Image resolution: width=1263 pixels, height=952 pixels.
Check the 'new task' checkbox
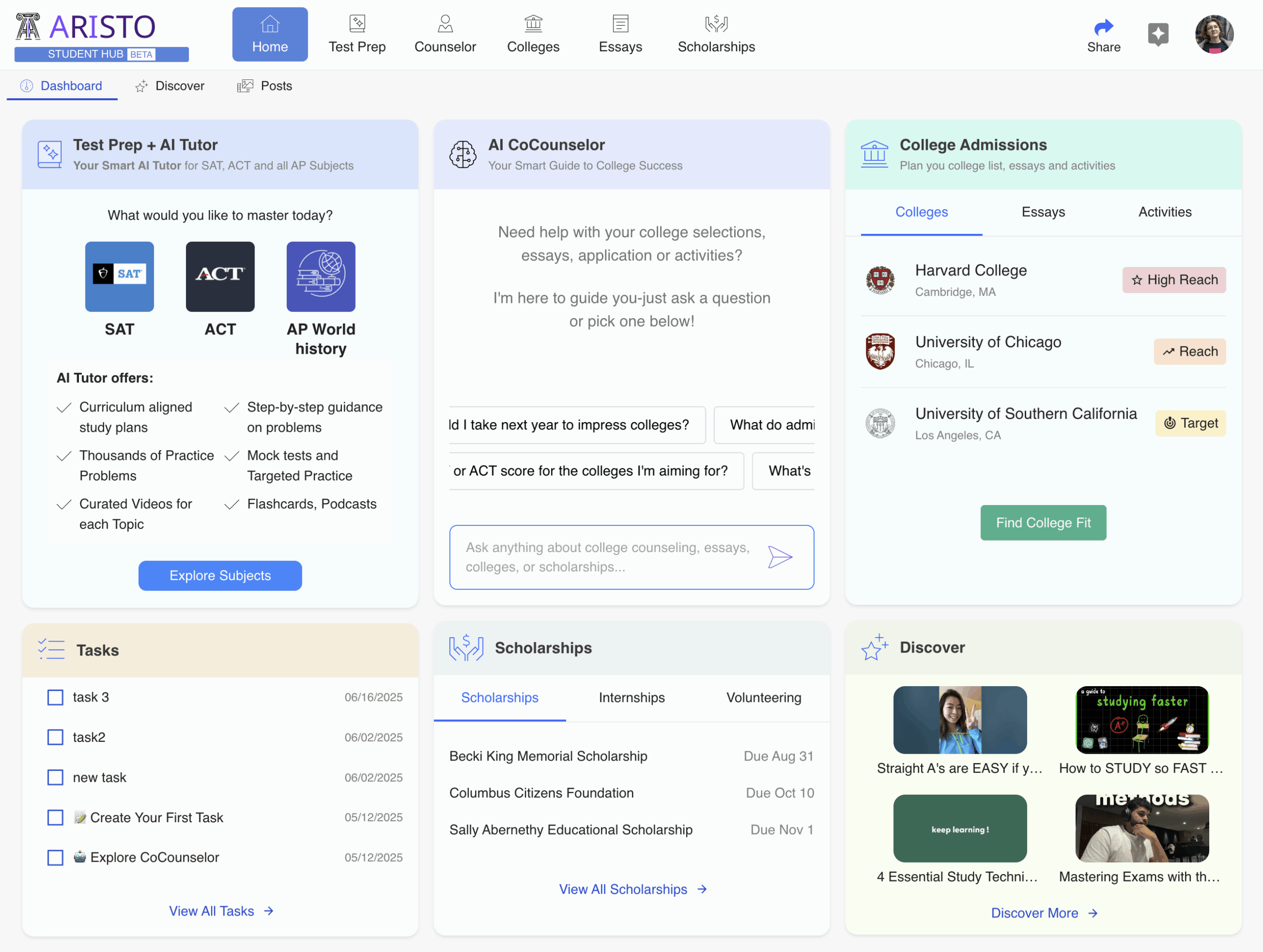coord(55,777)
